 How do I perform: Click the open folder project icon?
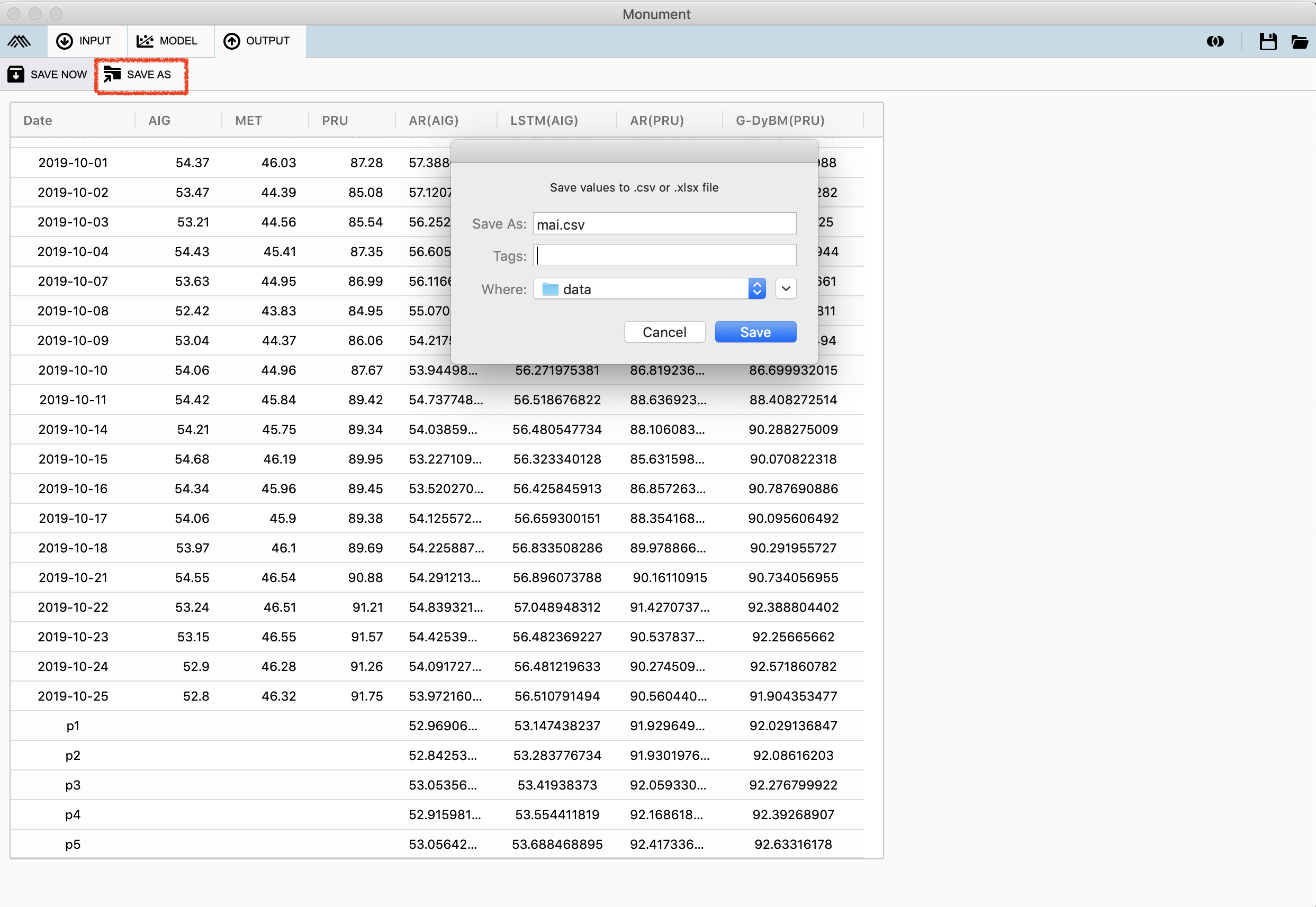coord(1300,41)
